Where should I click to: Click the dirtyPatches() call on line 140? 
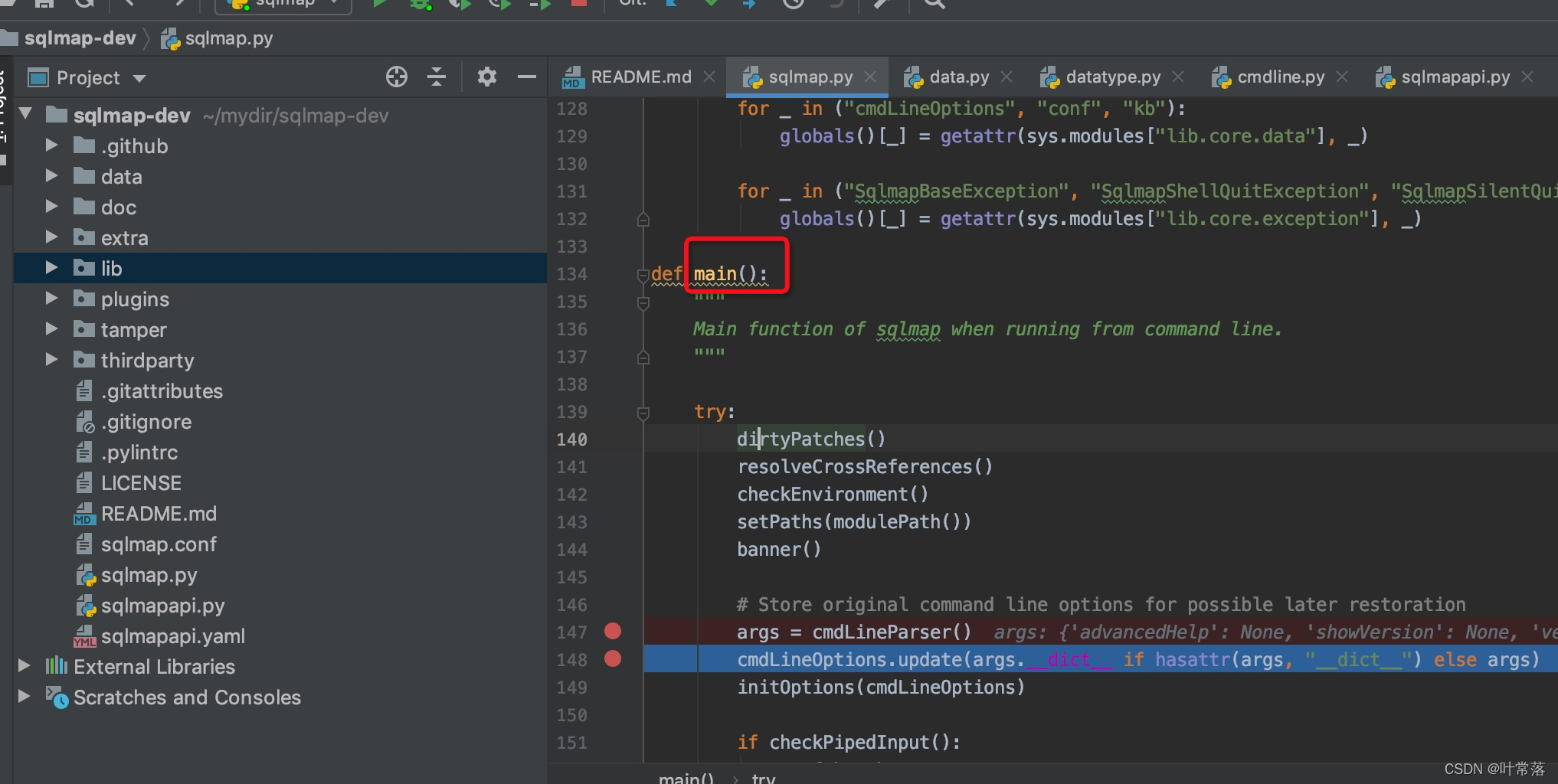tap(811, 439)
